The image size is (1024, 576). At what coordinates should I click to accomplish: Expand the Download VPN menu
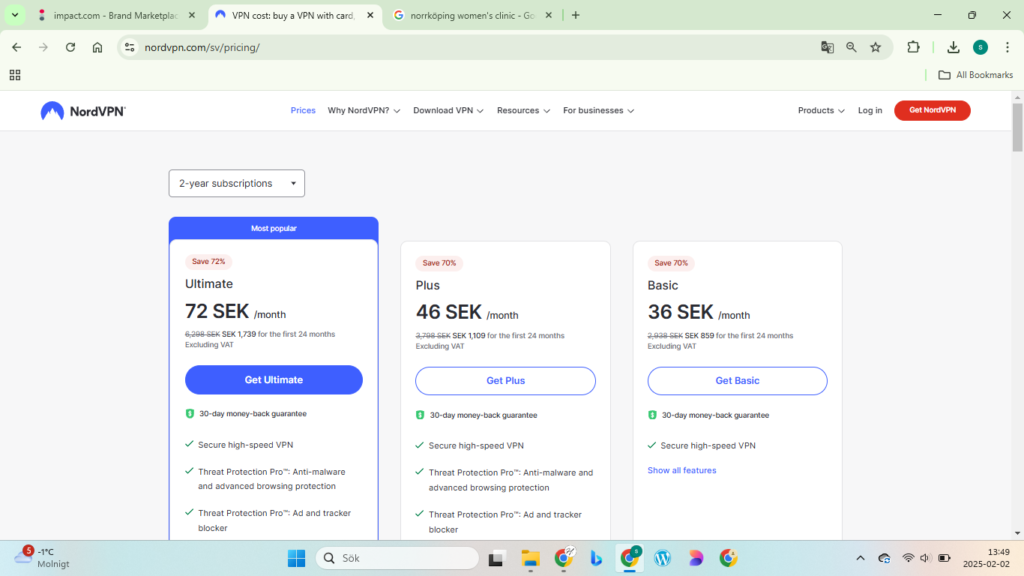coord(448,110)
